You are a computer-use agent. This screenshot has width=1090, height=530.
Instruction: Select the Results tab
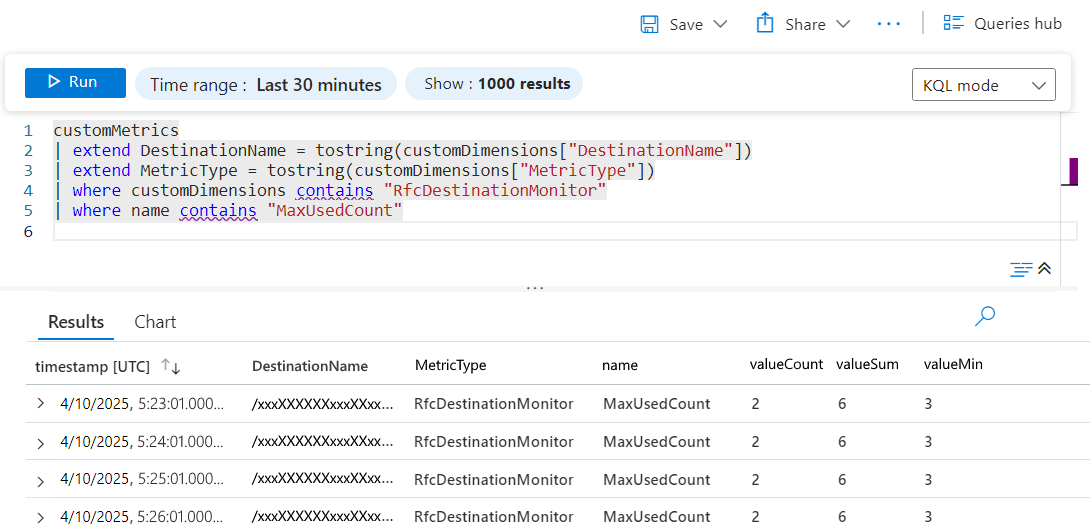[76, 322]
